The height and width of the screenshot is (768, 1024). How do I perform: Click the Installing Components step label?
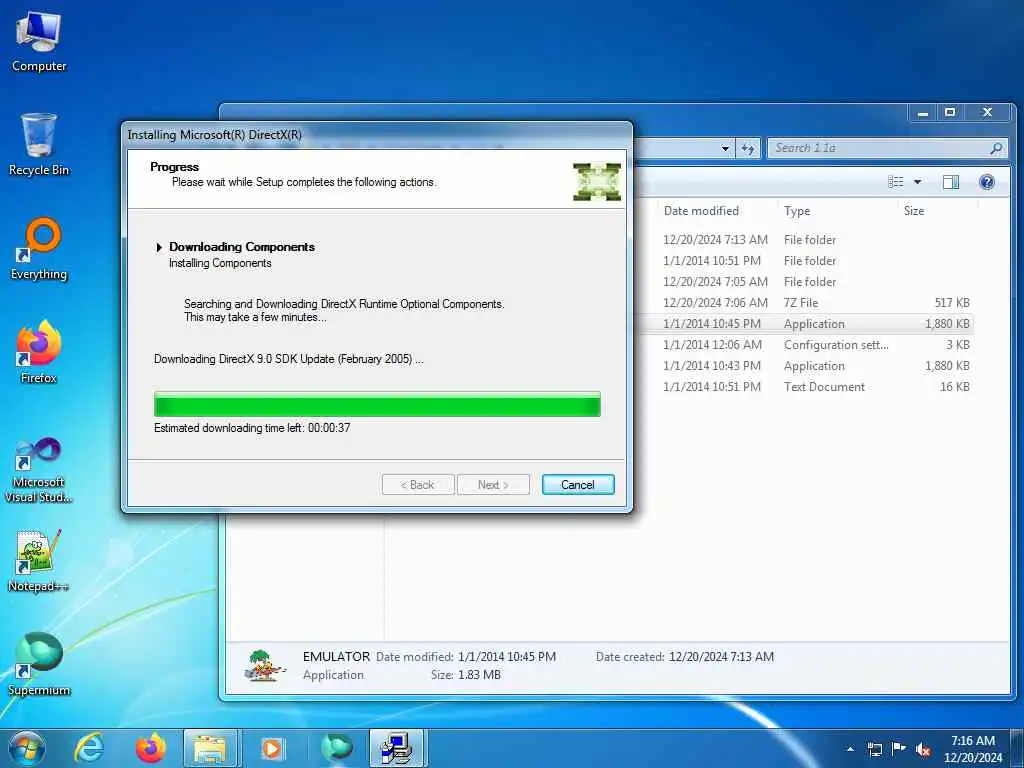(x=220, y=263)
